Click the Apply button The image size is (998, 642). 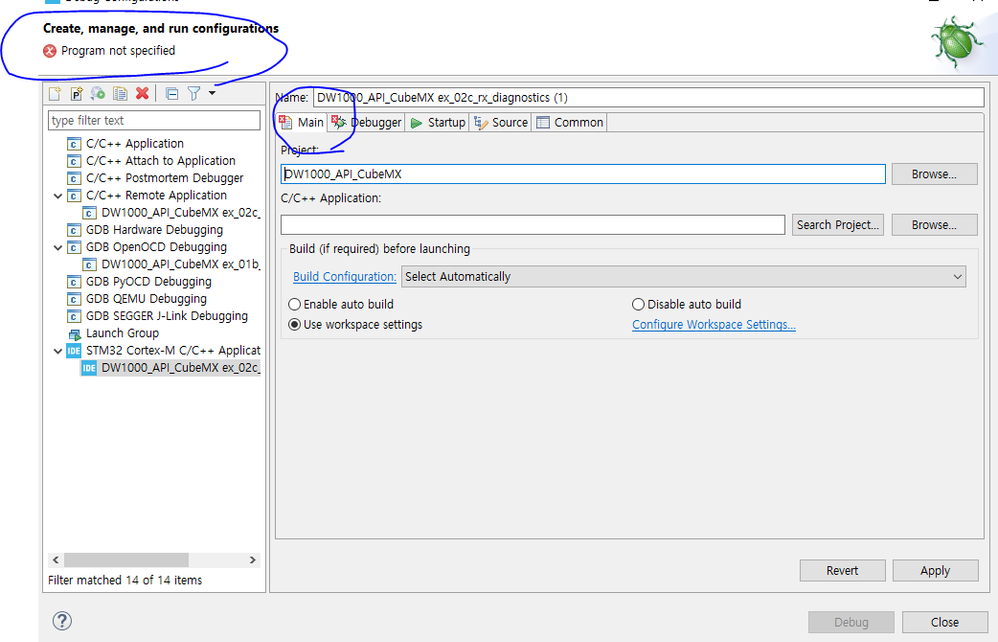(935, 570)
